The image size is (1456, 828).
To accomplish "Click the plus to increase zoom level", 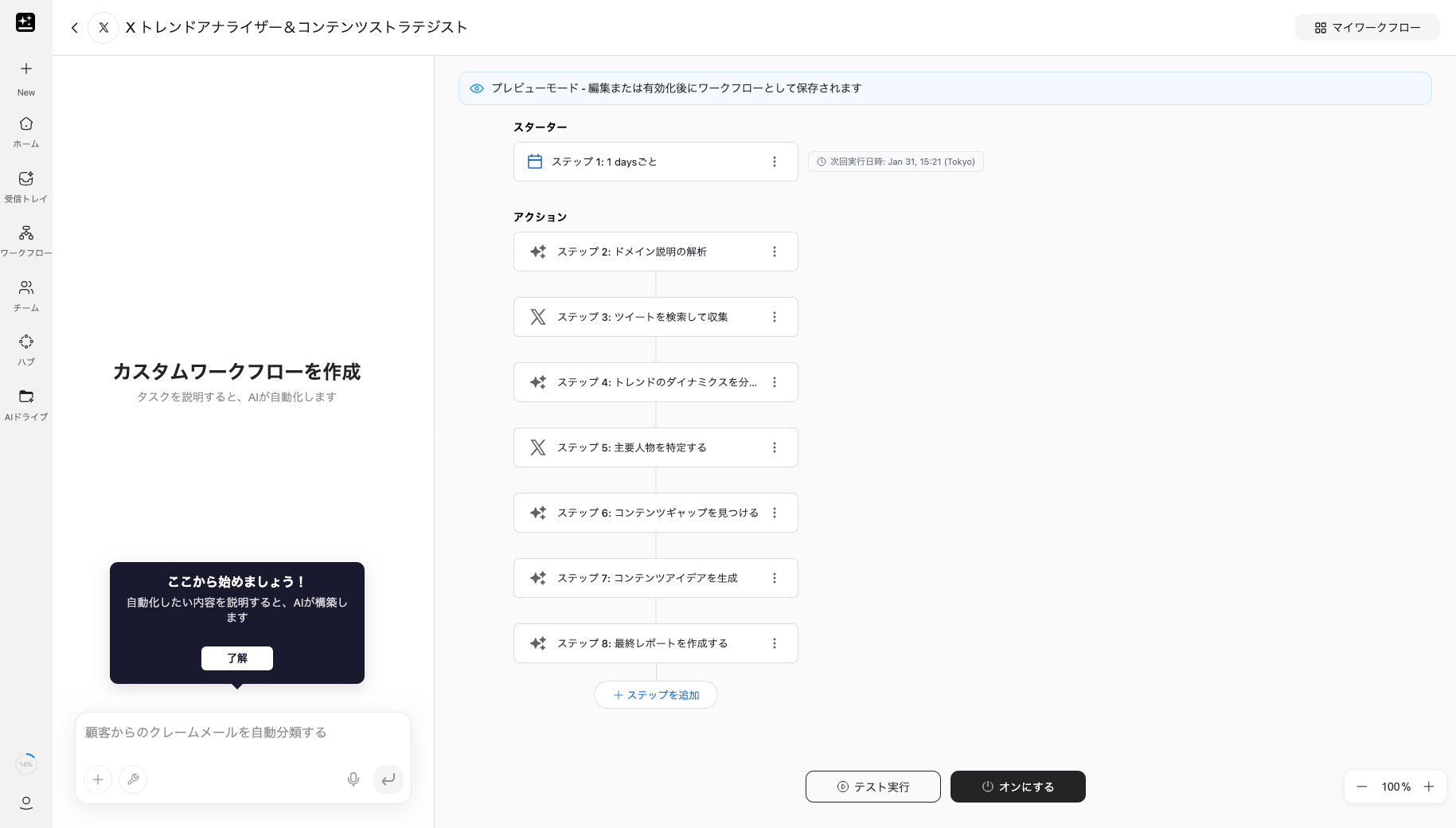I will [1429, 787].
